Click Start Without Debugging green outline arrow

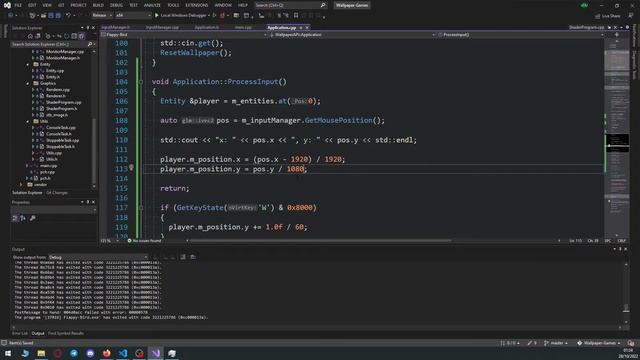point(214,16)
